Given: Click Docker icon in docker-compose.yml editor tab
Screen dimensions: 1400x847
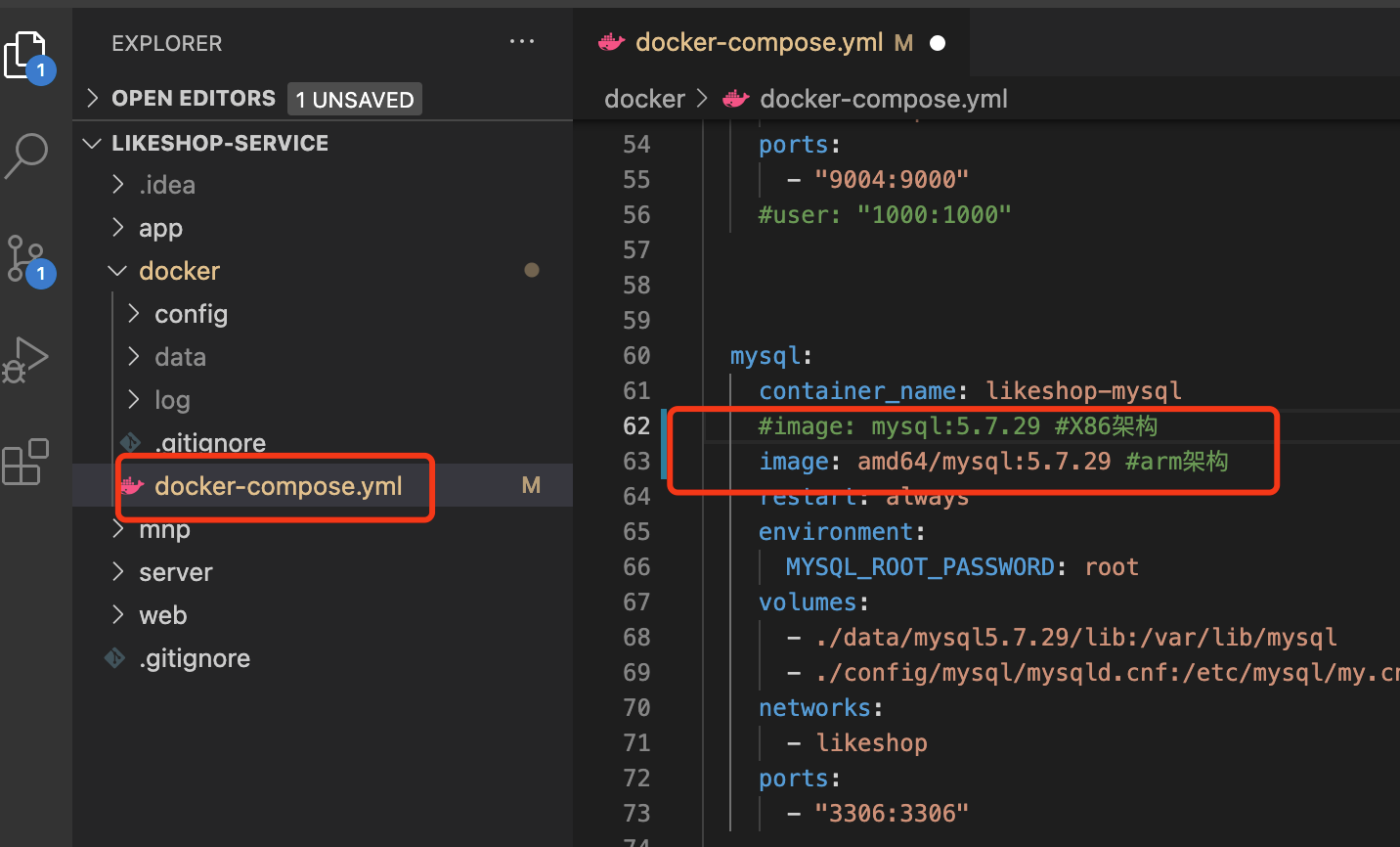Looking at the screenshot, I should (x=612, y=42).
